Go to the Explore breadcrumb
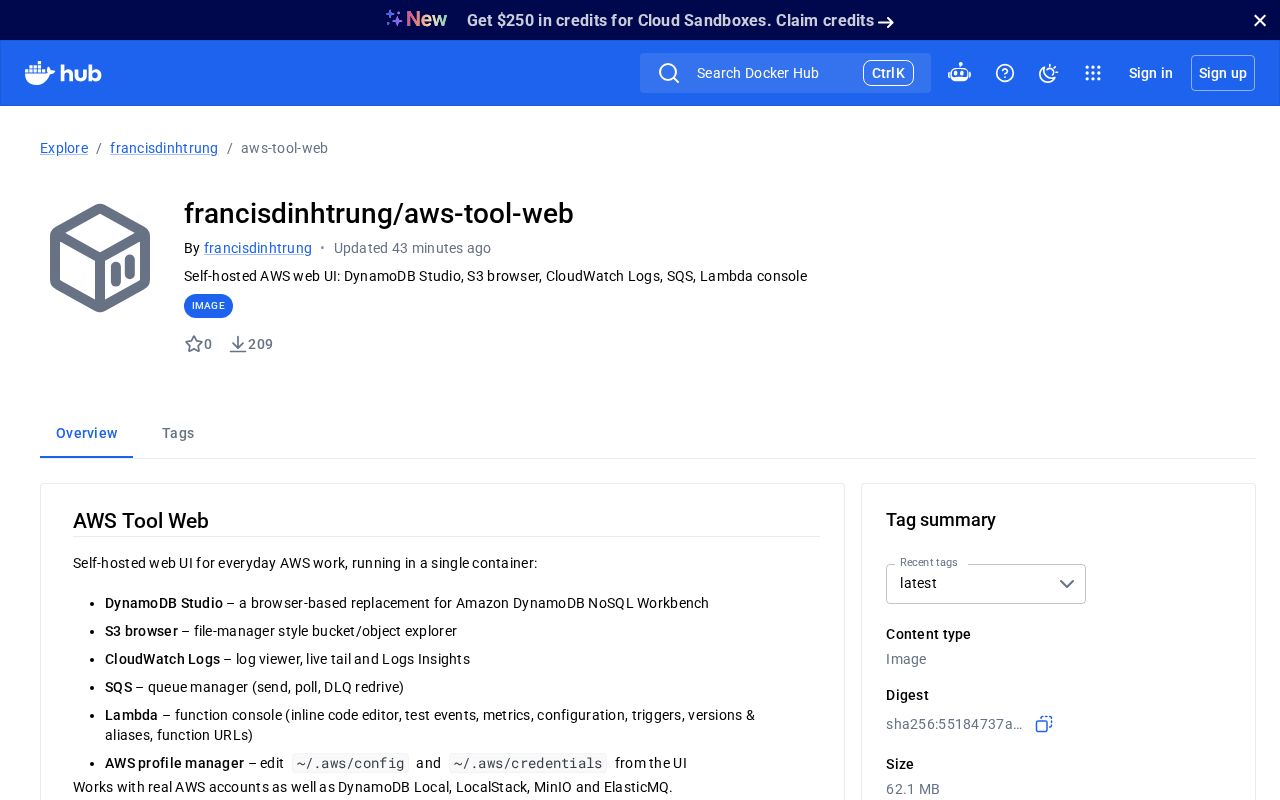The width and height of the screenshot is (1280, 800). [64, 148]
